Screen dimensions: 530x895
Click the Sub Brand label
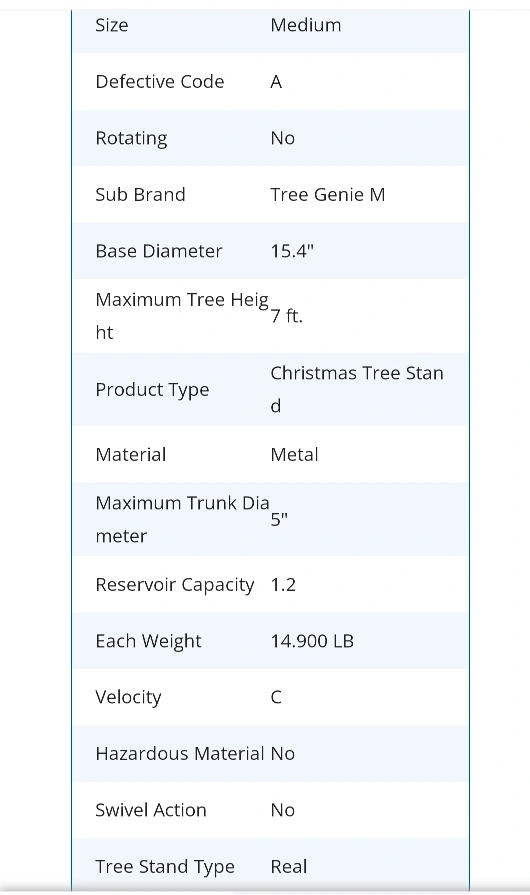[x=140, y=195]
